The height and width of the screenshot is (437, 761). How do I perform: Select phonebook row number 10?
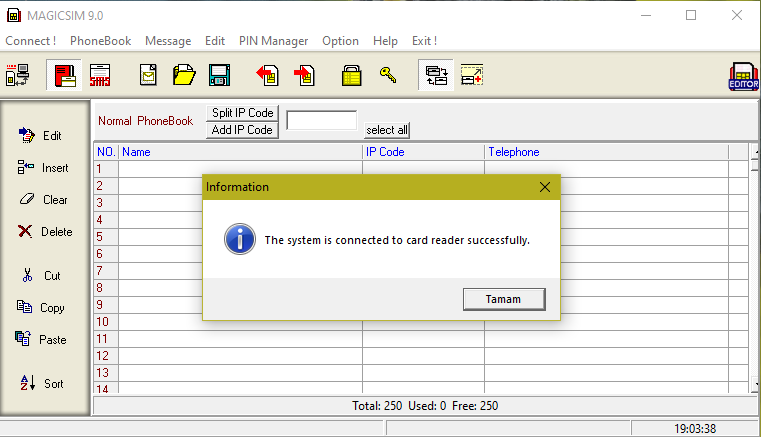(x=106, y=321)
